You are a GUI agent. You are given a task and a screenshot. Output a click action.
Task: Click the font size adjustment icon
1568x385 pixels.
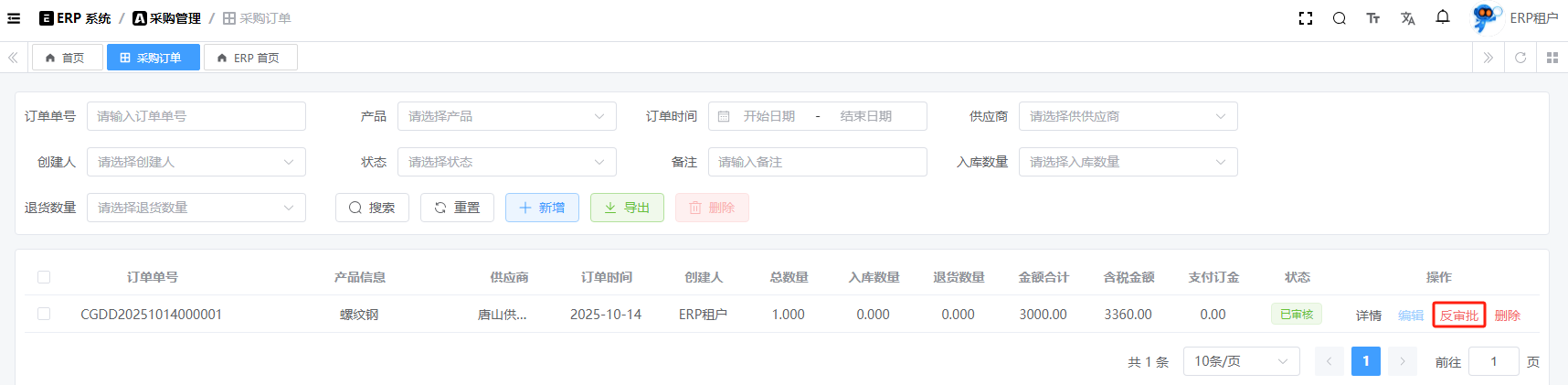[x=1372, y=18]
